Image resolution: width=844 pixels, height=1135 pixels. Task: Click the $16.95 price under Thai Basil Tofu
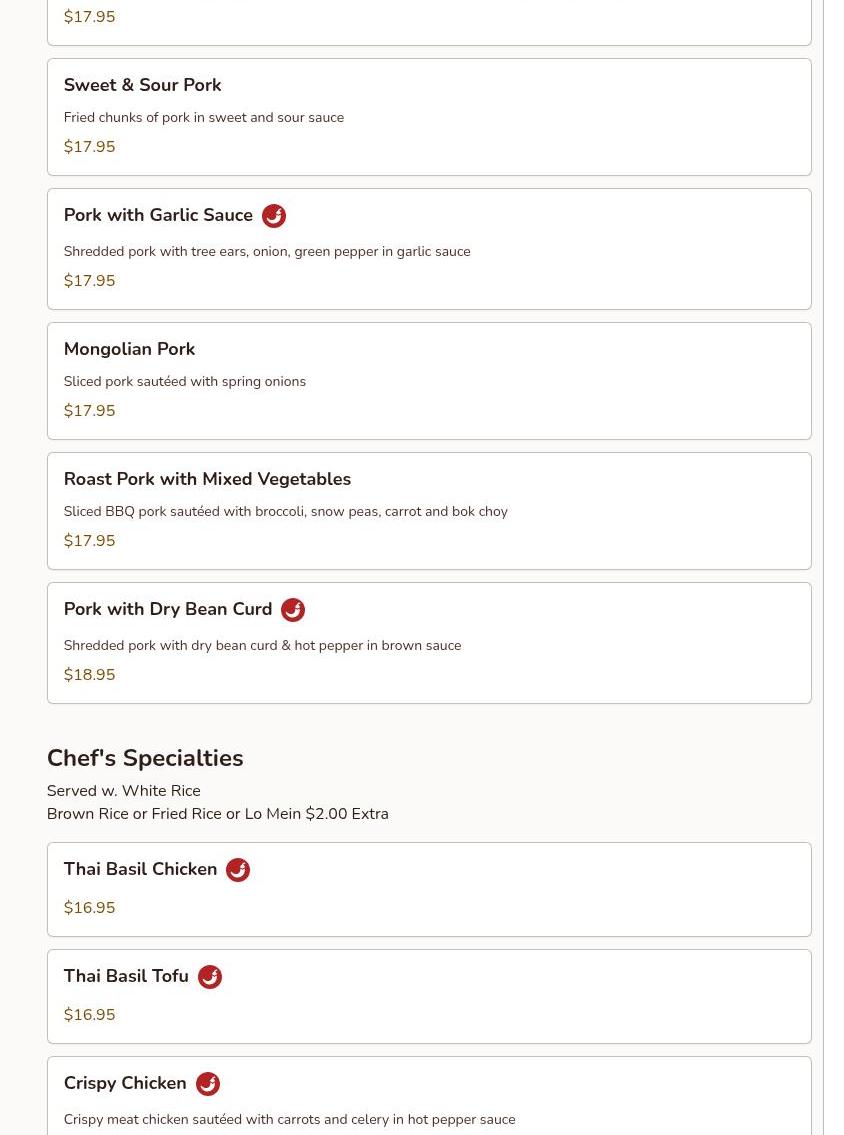tap(89, 1015)
